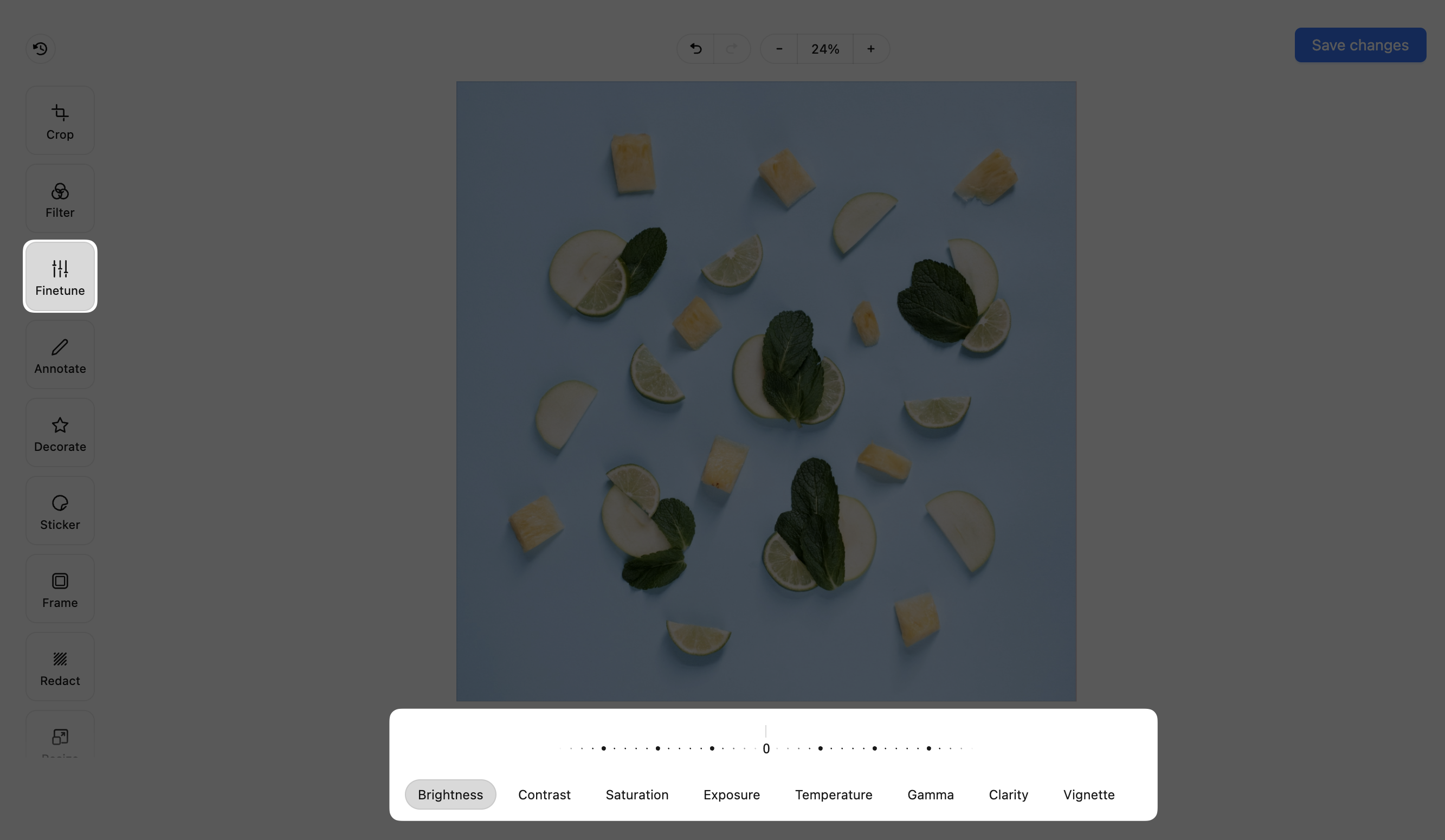Select the Exposure adjustment

[x=731, y=794]
